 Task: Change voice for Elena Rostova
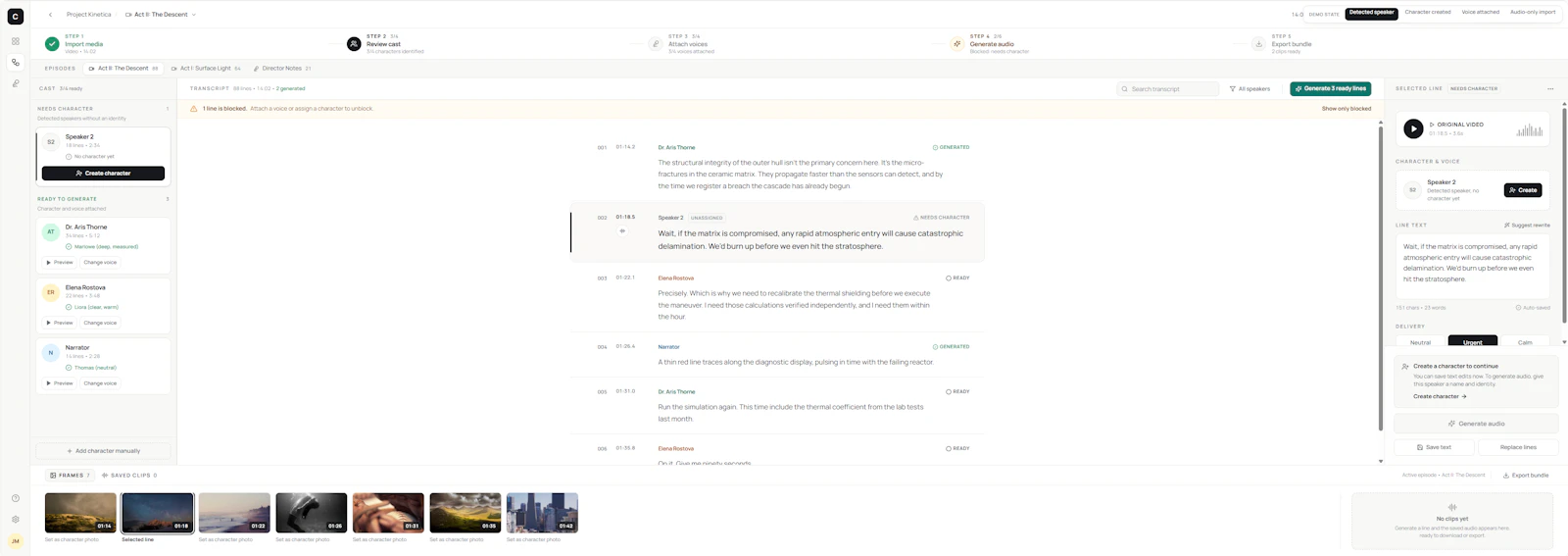[100, 323]
